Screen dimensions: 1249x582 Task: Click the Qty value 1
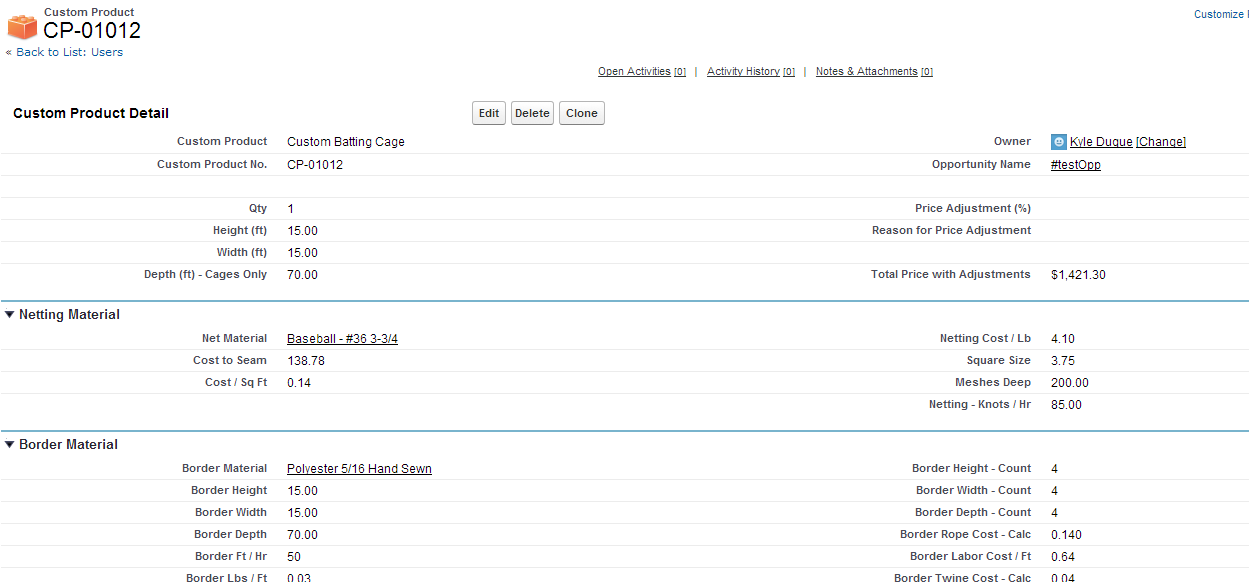[x=291, y=208]
